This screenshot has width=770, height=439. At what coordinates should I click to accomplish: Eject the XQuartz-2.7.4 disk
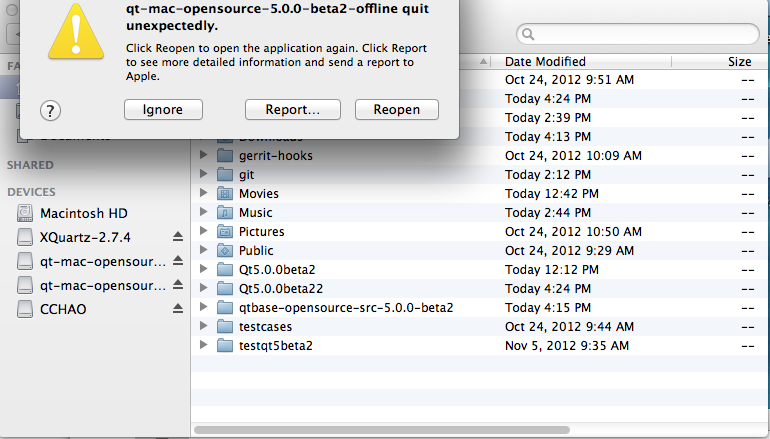coord(178,237)
